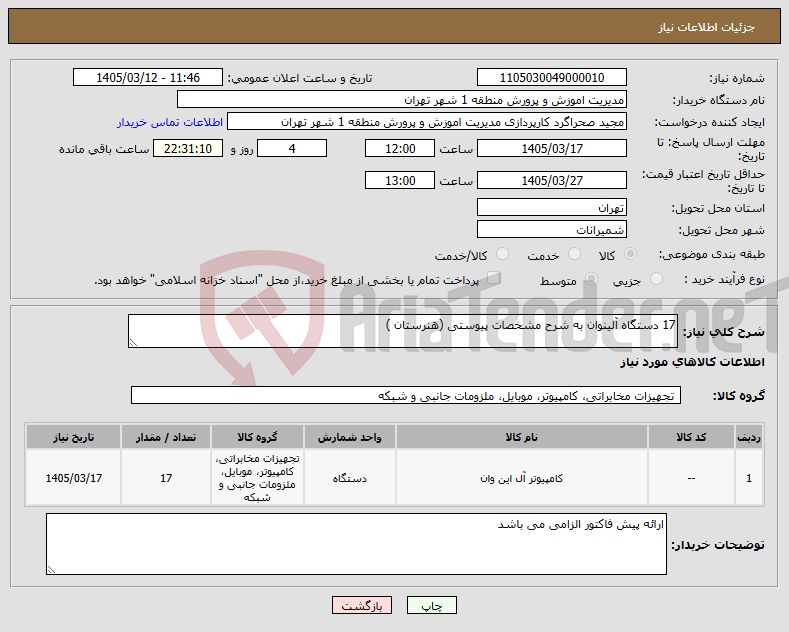Click the deadline time field 12:00
The image size is (789, 632).
(x=400, y=148)
